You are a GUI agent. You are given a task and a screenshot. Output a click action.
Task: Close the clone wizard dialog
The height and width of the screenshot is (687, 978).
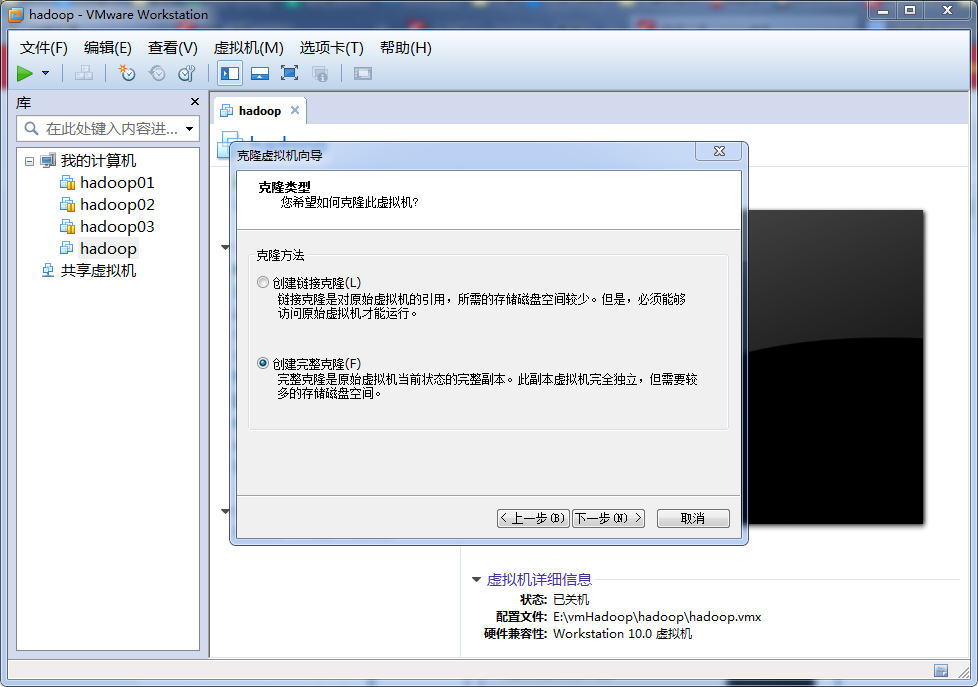(719, 151)
